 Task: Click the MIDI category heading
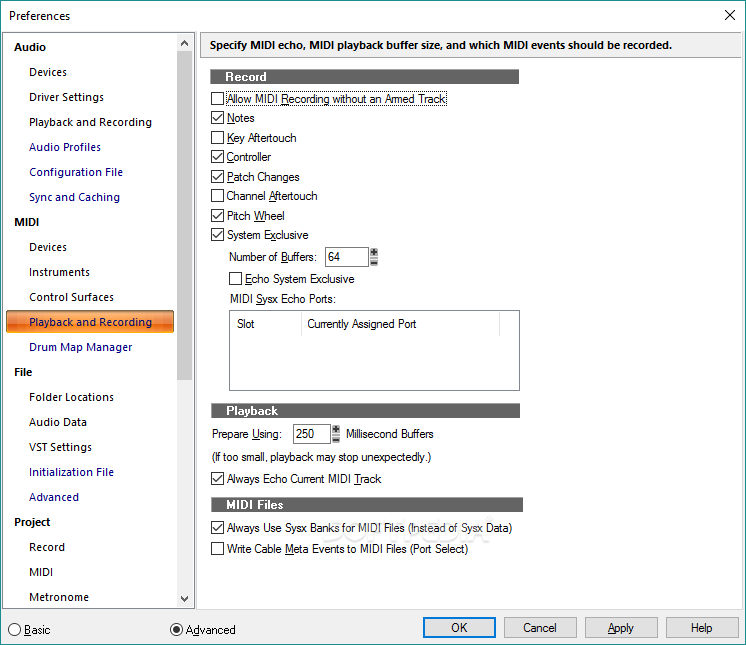[27, 222]
